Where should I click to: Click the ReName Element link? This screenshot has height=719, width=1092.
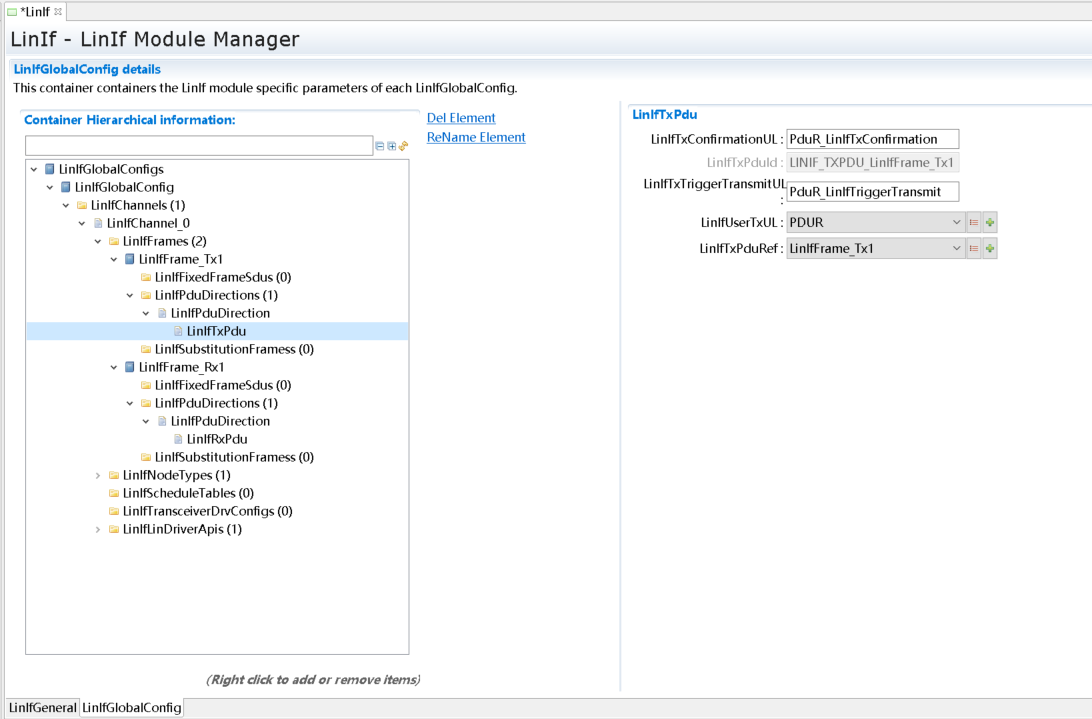point(476,137)
